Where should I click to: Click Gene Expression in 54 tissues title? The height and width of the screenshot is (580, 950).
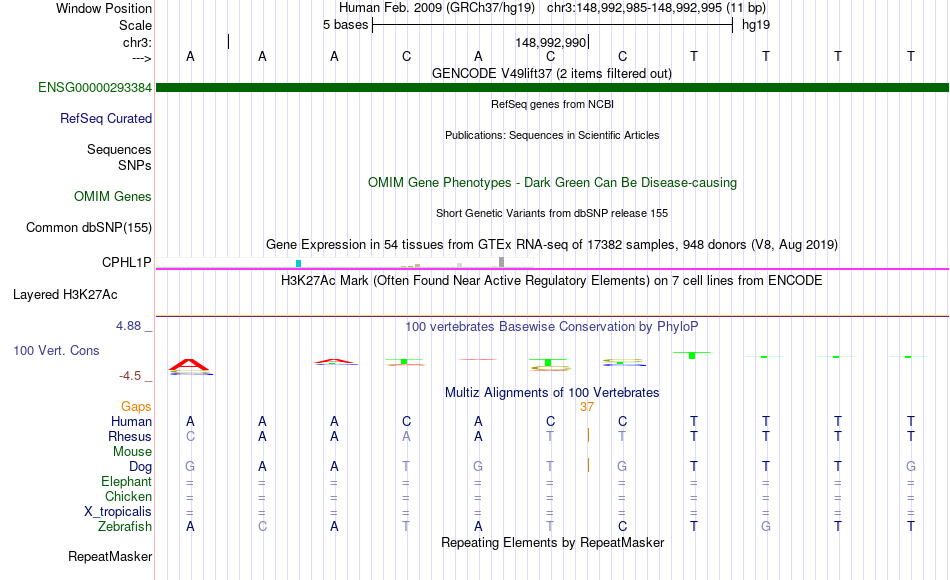(552, 245)
